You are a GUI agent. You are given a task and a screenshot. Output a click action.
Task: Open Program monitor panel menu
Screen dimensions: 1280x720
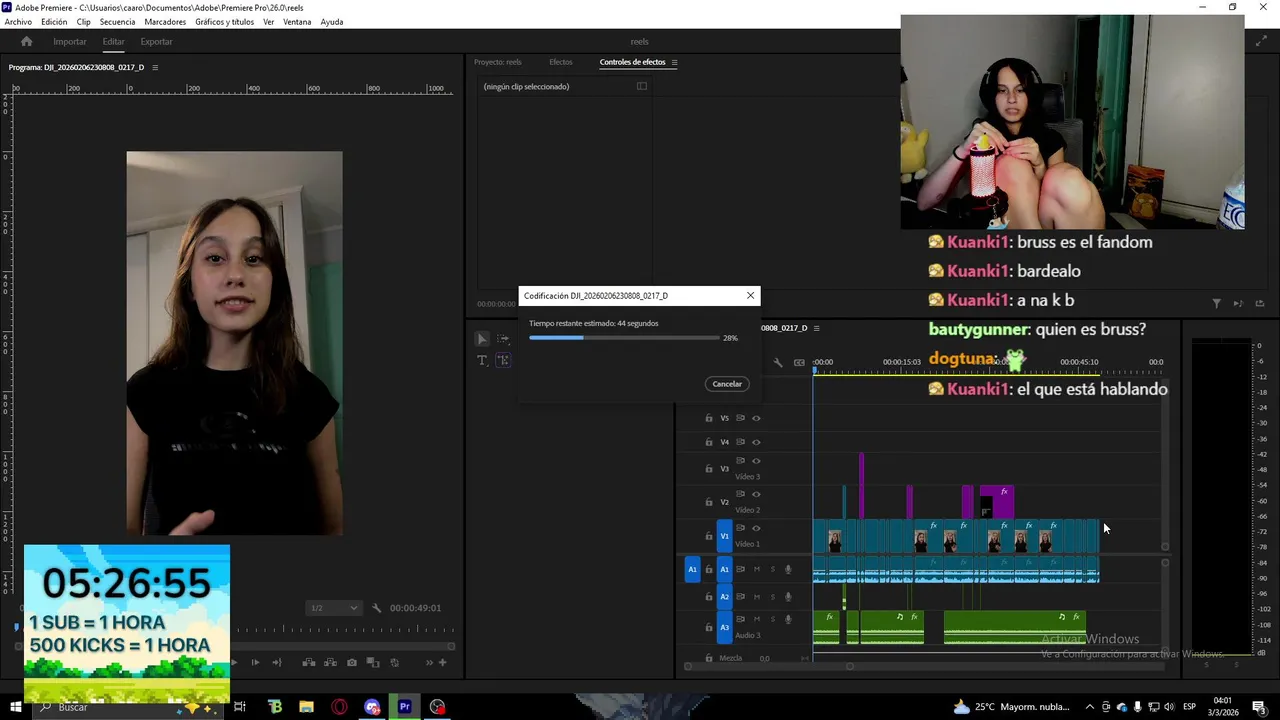(155, 67)
